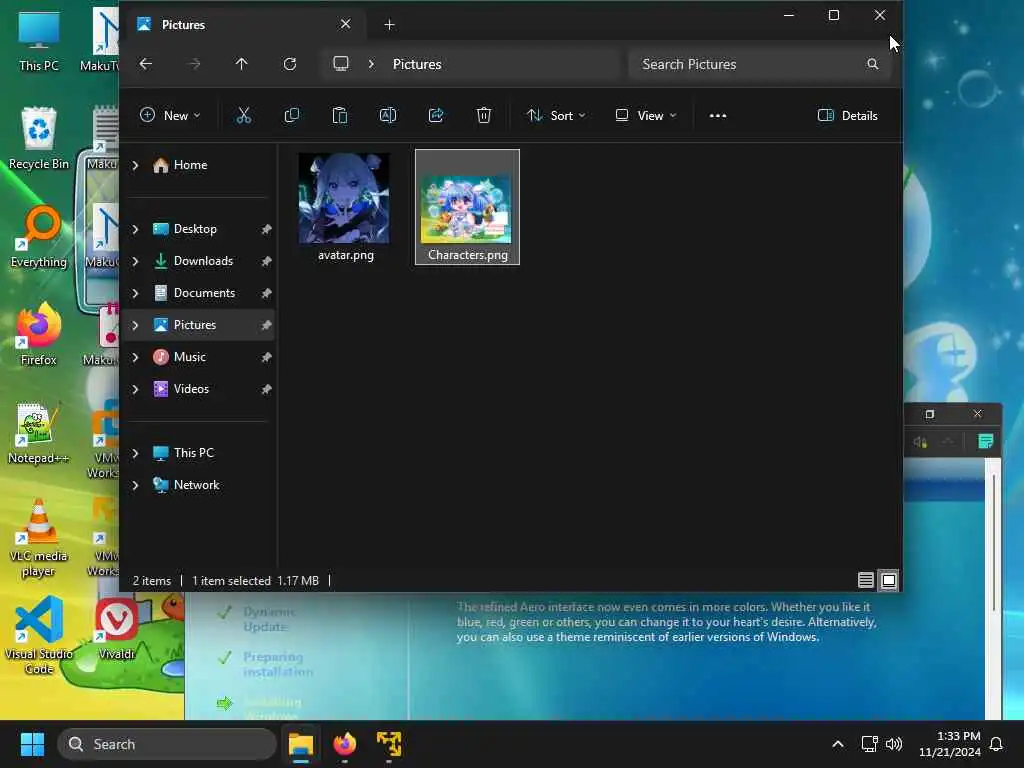The width and height of the screenshot is (1024, 768).
Task: Unpin Music from Quick access
Action: pyautogui.click(x=266, y=357)
